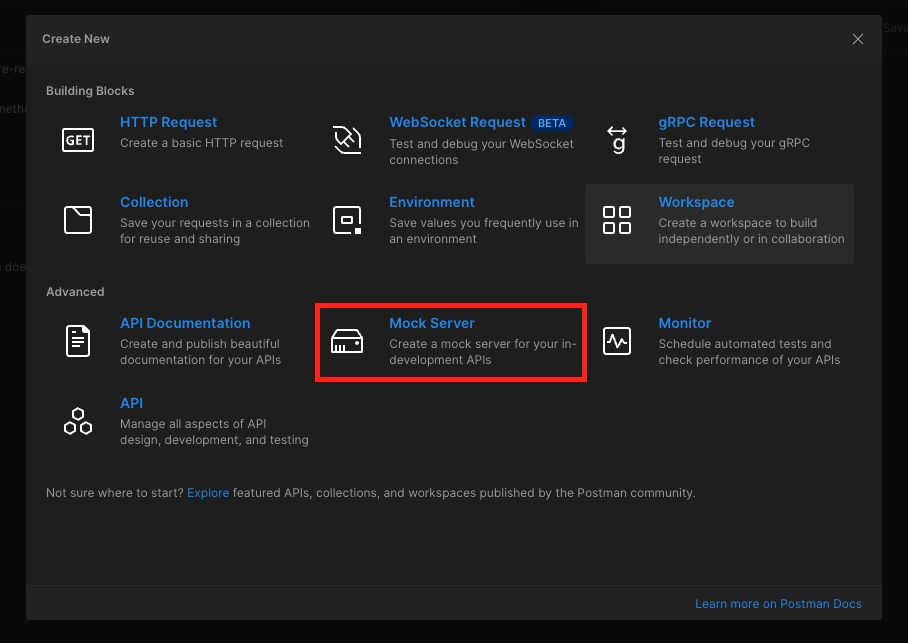Choose the Collection title link

tap(154, 202)
